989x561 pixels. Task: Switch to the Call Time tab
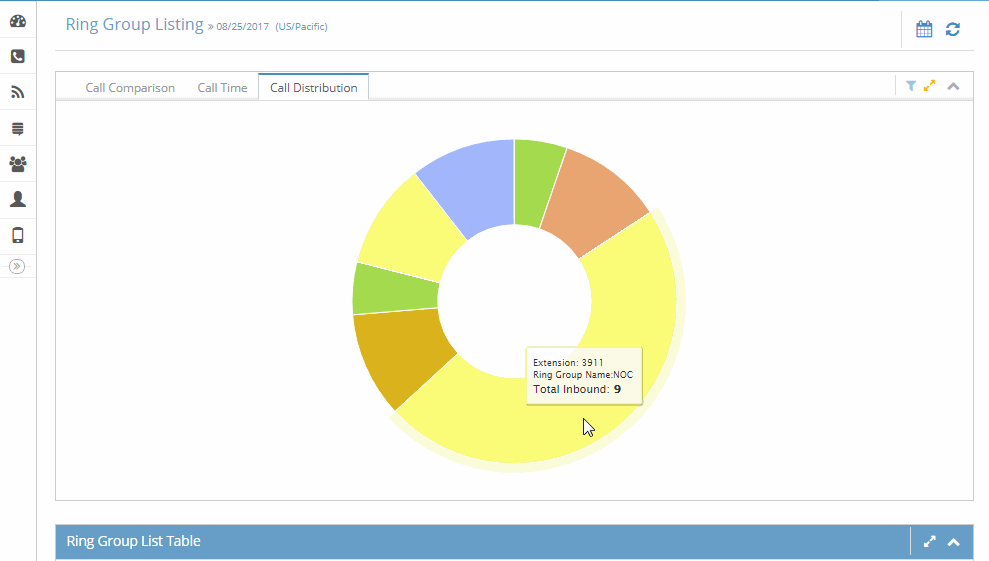[x=222, y=88]
